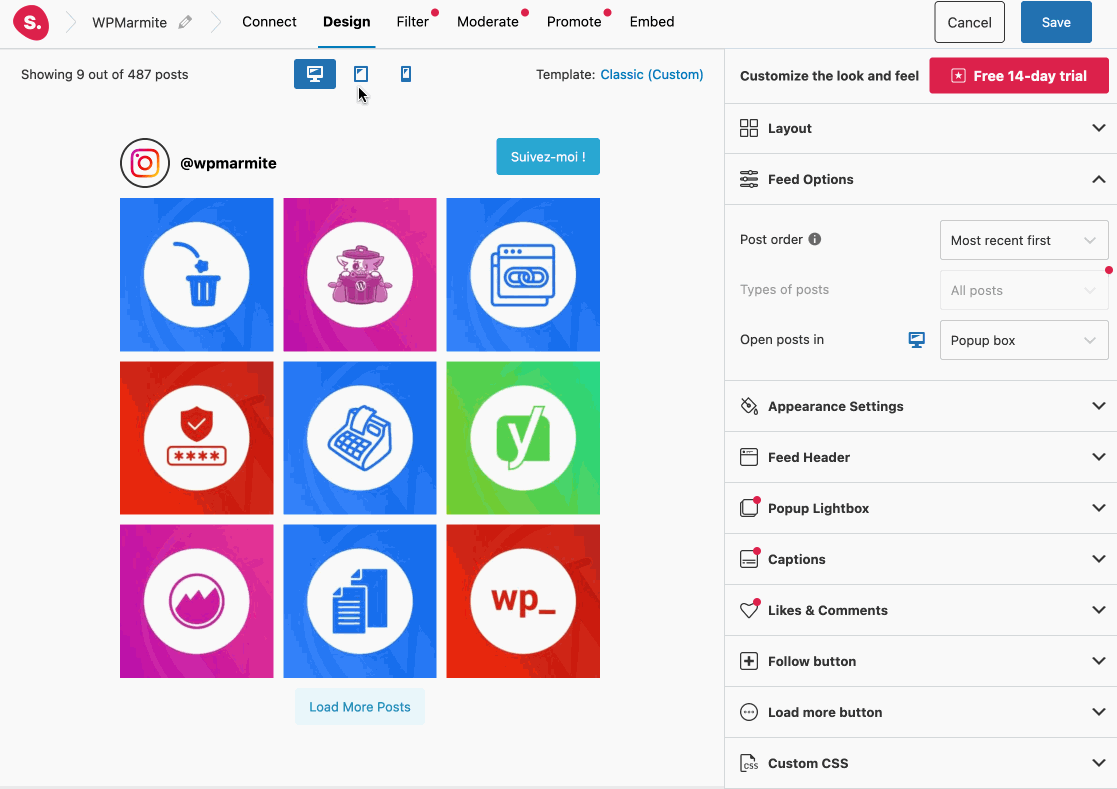Click the 'Customize the look and feel' heading
The width and height of the screenshot is (1117, 789).
coord(829,76)
